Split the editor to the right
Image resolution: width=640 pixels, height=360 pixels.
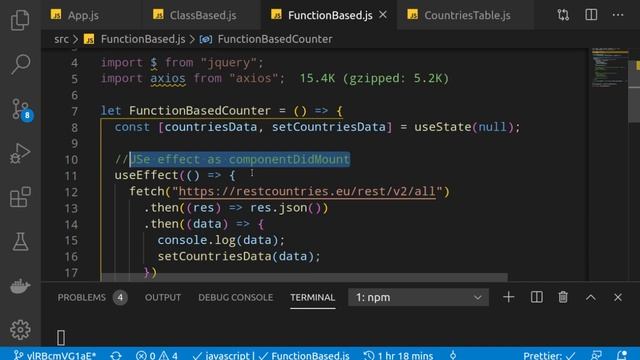tap(591, 15)
